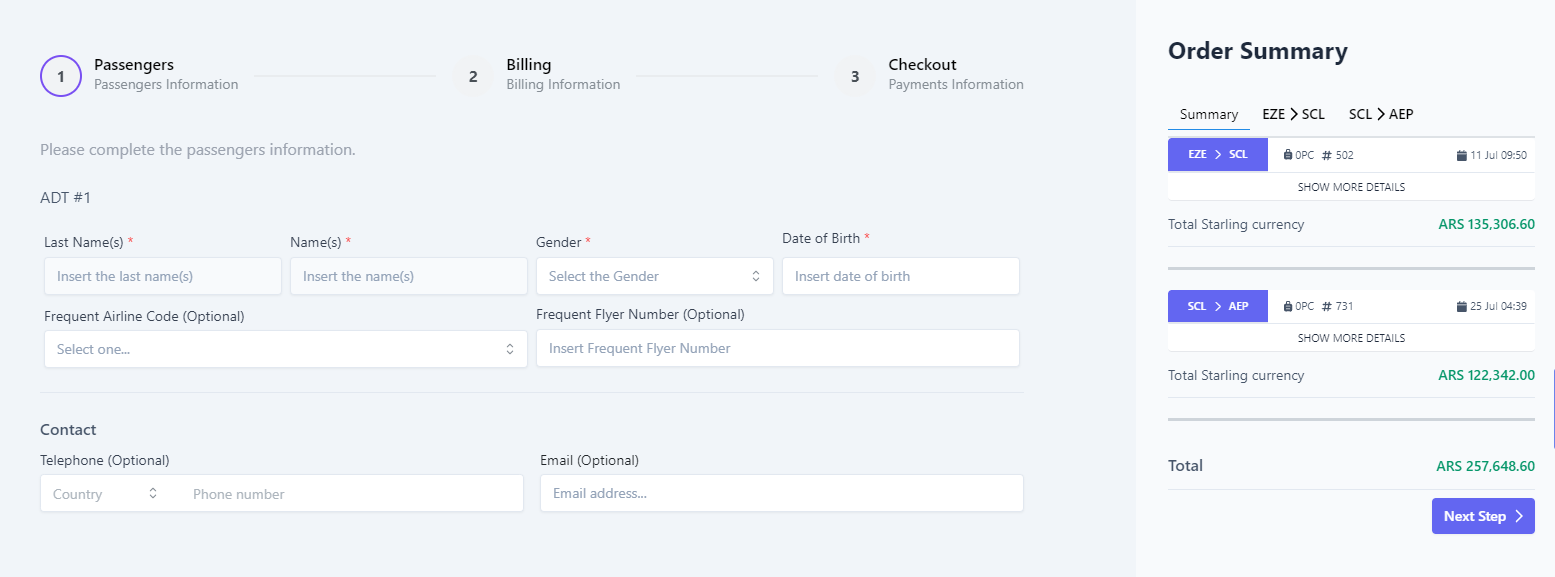This screenshot has width=1555, height=577.
Task: Switch to the Summary tab
Action: pos(1208,115)
